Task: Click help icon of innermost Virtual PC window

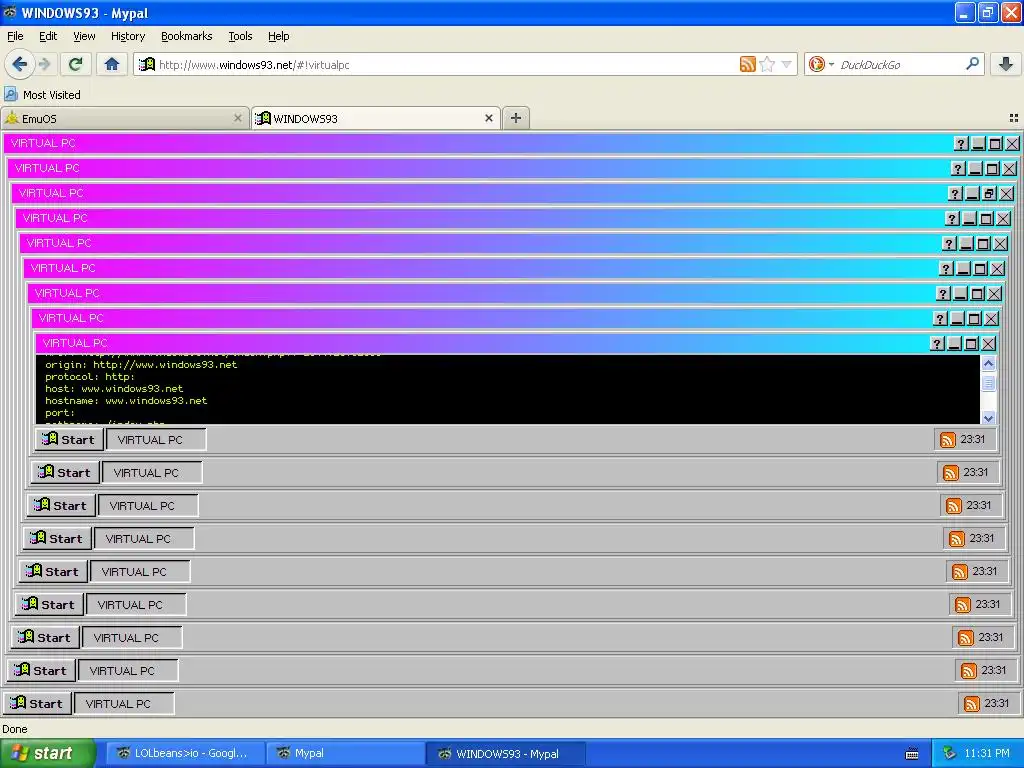Action: tap(937, 344)
